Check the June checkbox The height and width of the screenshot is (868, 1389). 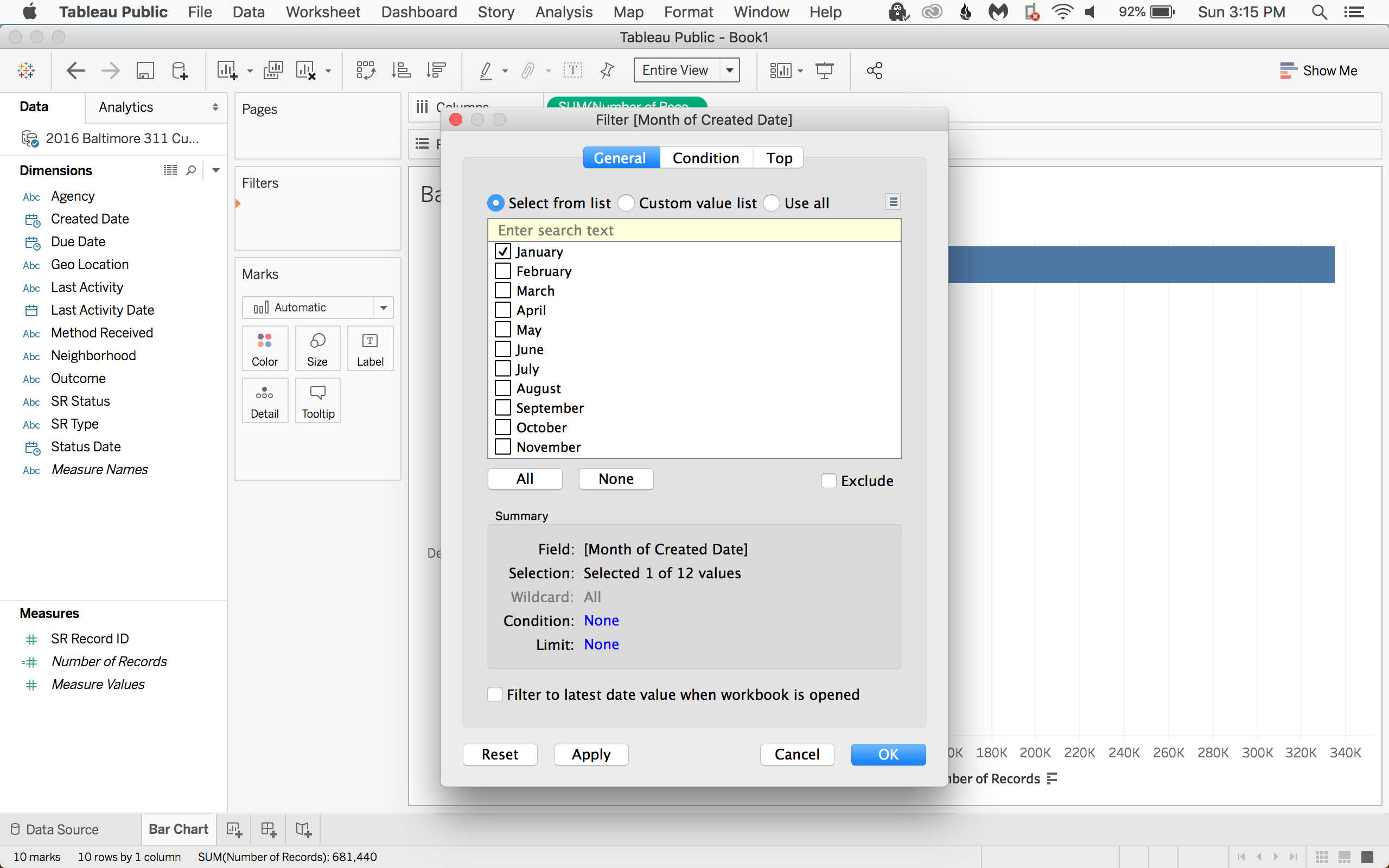pyautogui.click(x=503, y=349)
